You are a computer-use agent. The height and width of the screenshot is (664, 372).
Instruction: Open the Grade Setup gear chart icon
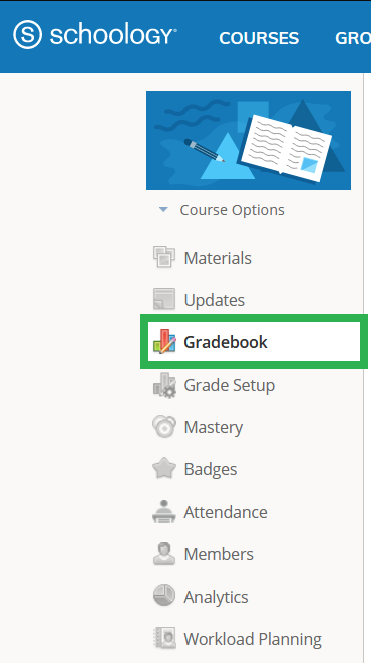(164, 385)
